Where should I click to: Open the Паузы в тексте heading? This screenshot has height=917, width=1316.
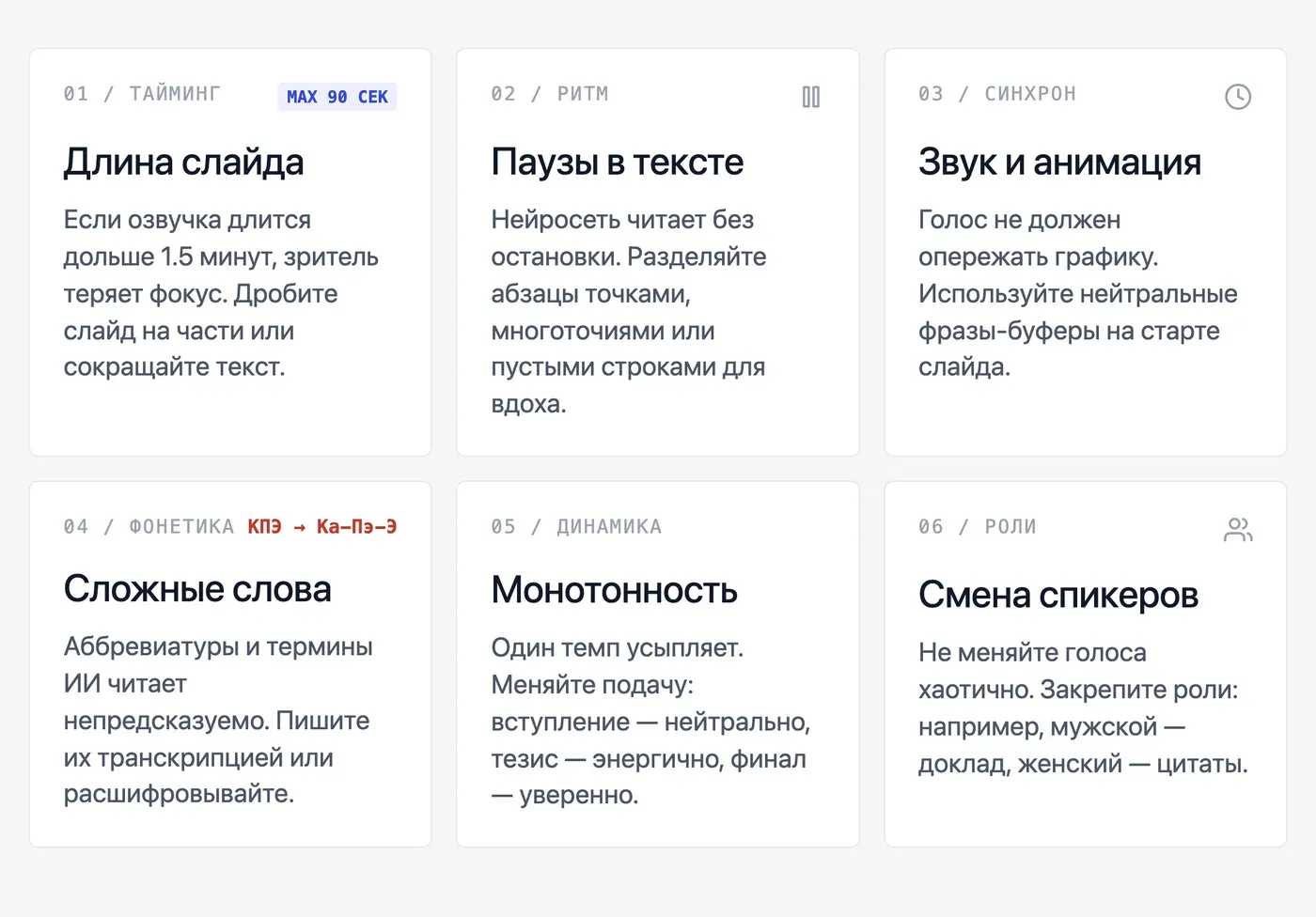[x=618, y=163]
